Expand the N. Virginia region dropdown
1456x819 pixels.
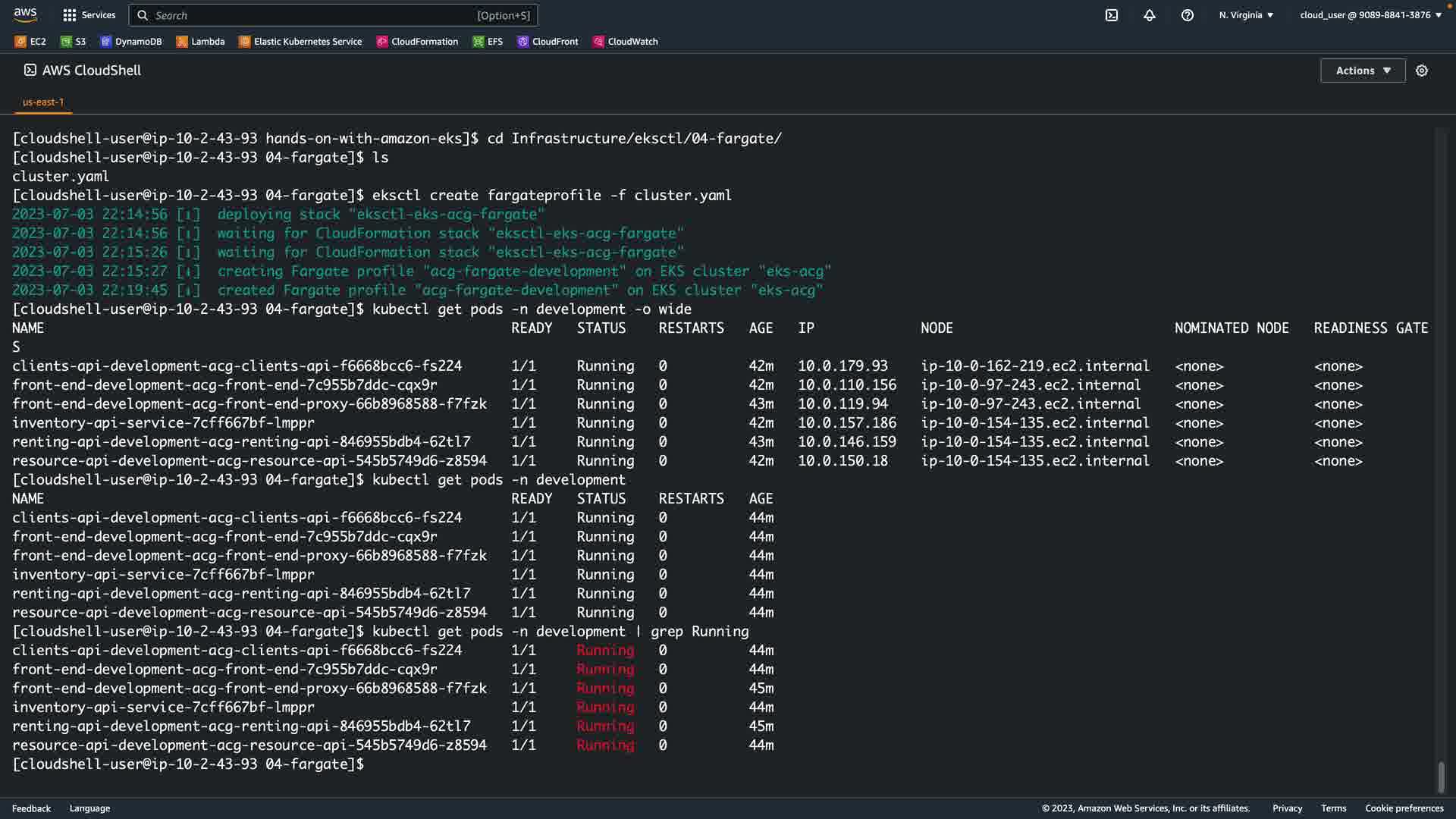coord(1246,15)
